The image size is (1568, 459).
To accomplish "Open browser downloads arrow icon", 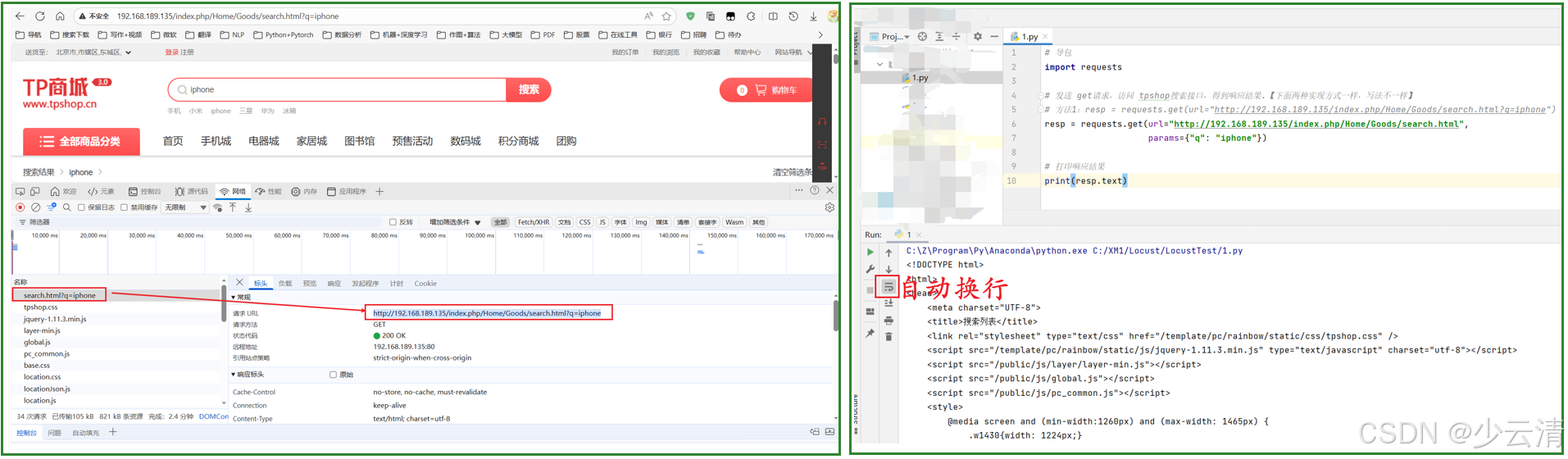I will point(813,16).
